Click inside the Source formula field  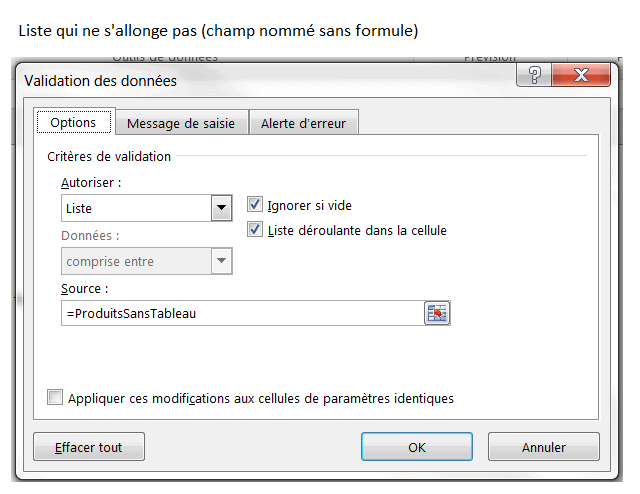tap(240, 313)
